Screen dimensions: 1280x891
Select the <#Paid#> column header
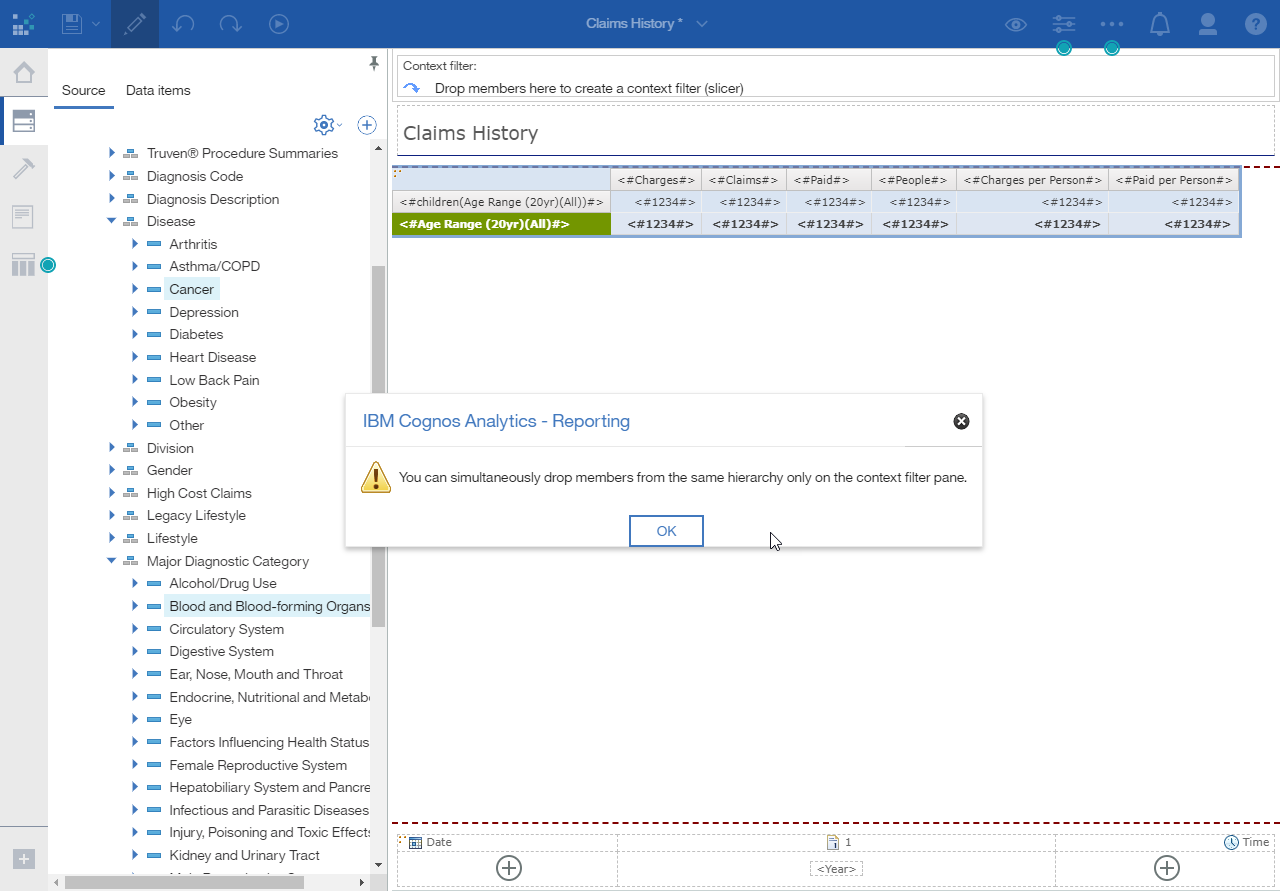[x=829, y=180]
